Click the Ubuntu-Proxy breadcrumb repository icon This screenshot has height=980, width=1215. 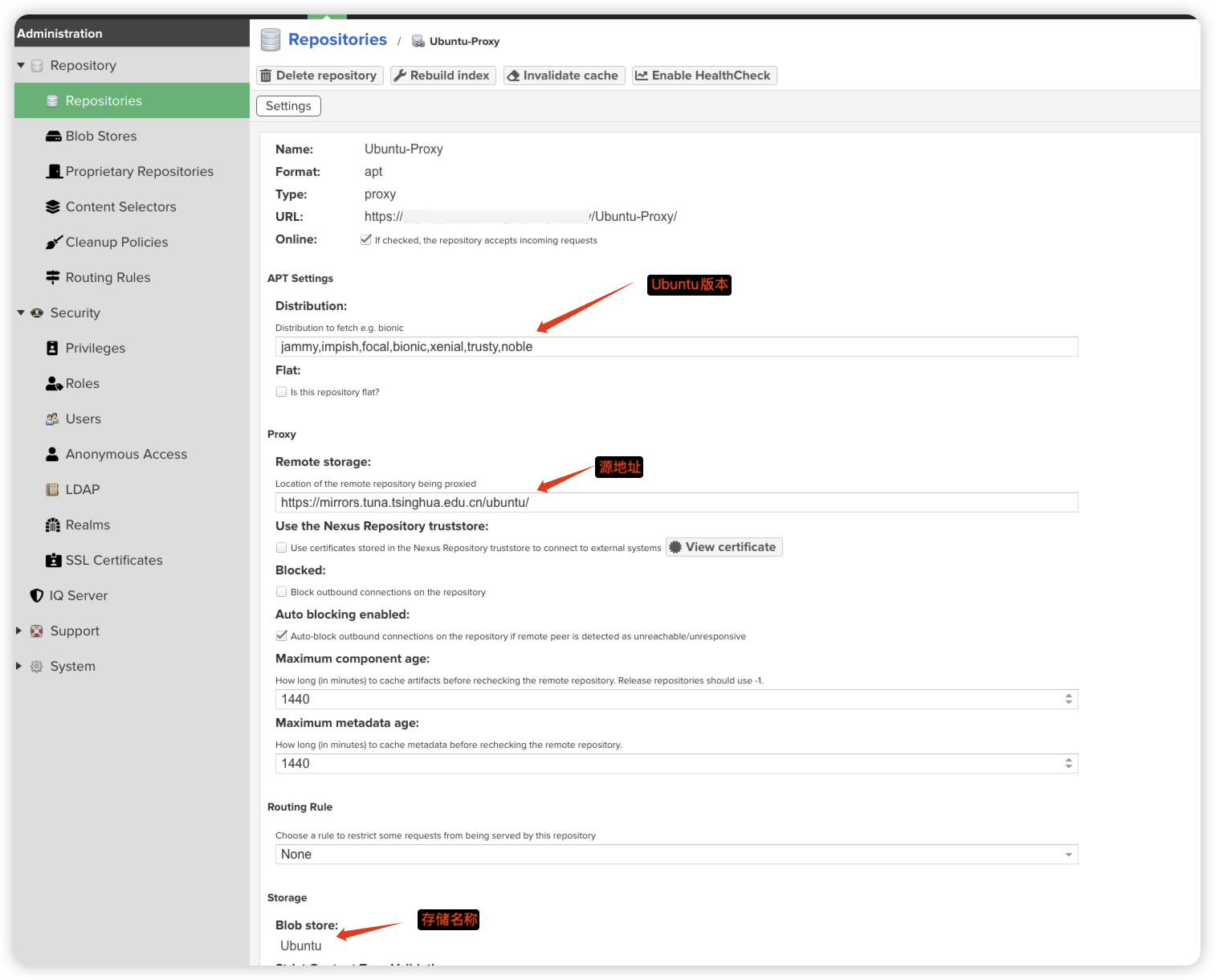point(418,41)
